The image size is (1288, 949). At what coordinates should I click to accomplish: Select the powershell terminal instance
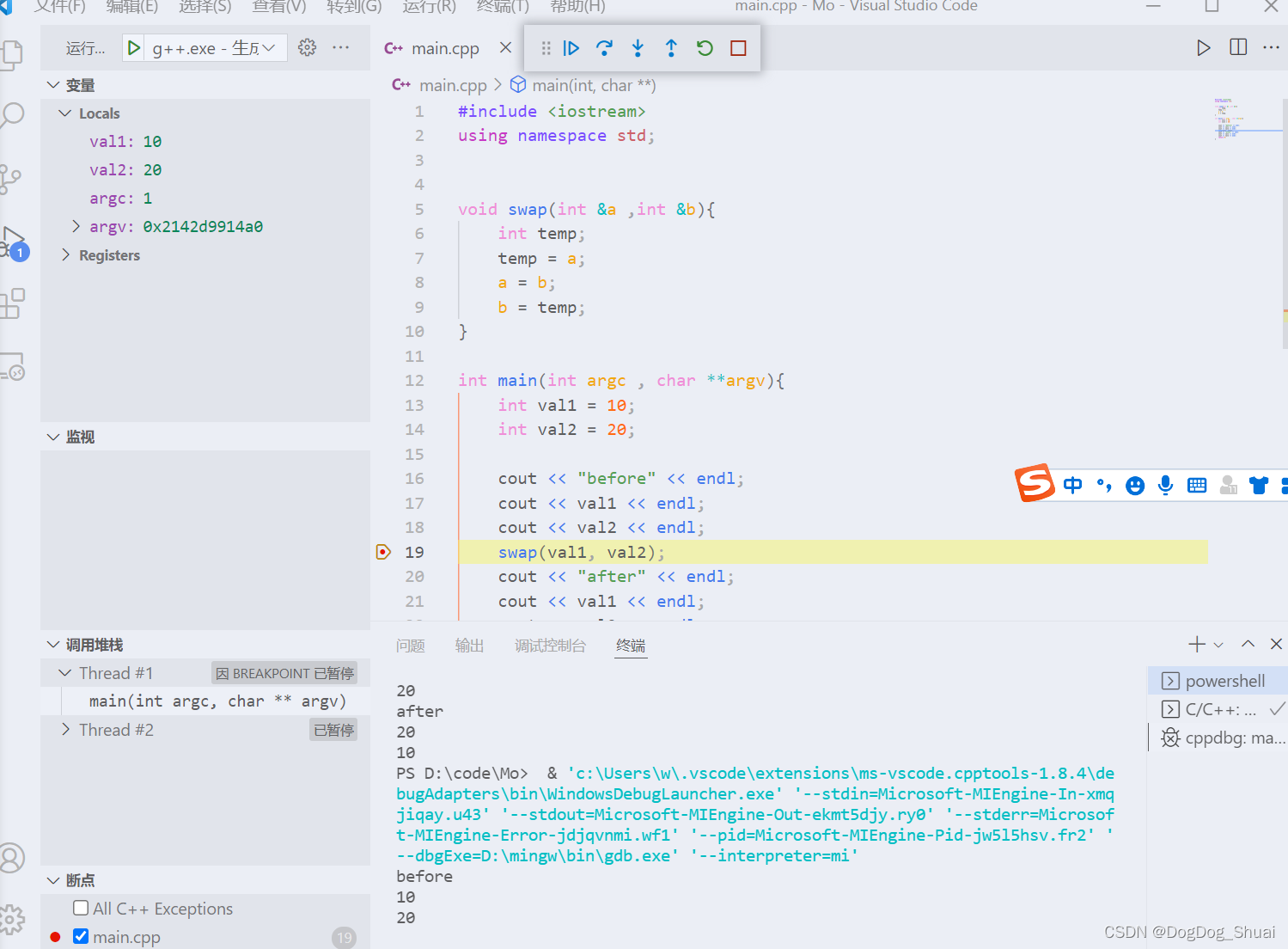click(1218, 681)
